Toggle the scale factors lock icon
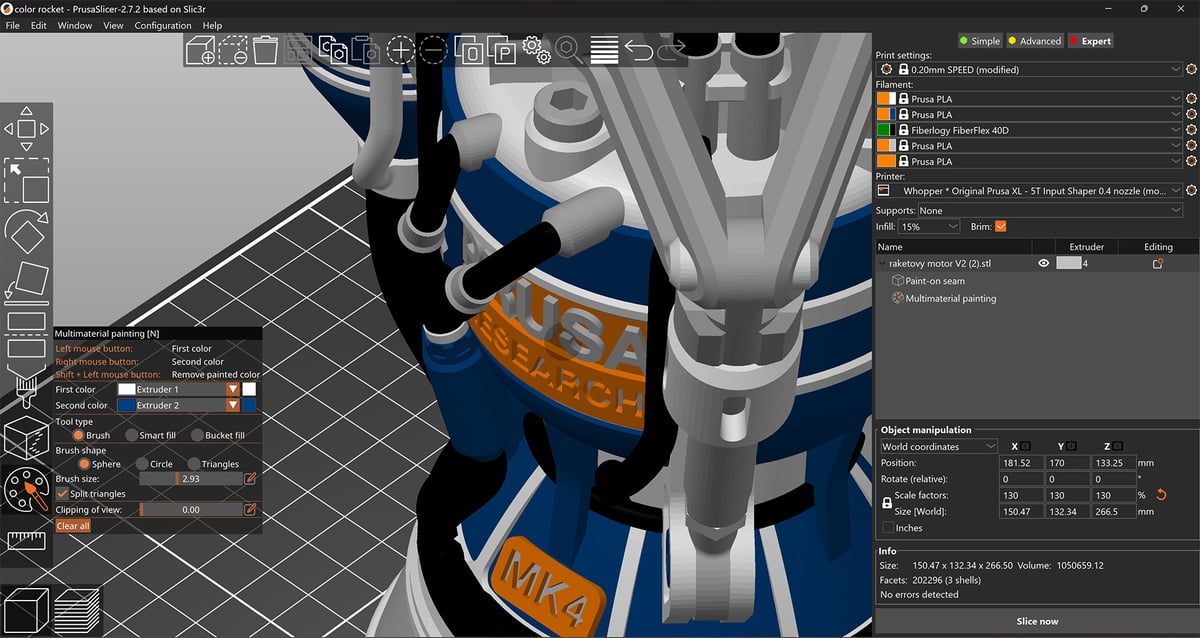The width and height of the screenshot is (1200, 638). (x=886, y=503)
